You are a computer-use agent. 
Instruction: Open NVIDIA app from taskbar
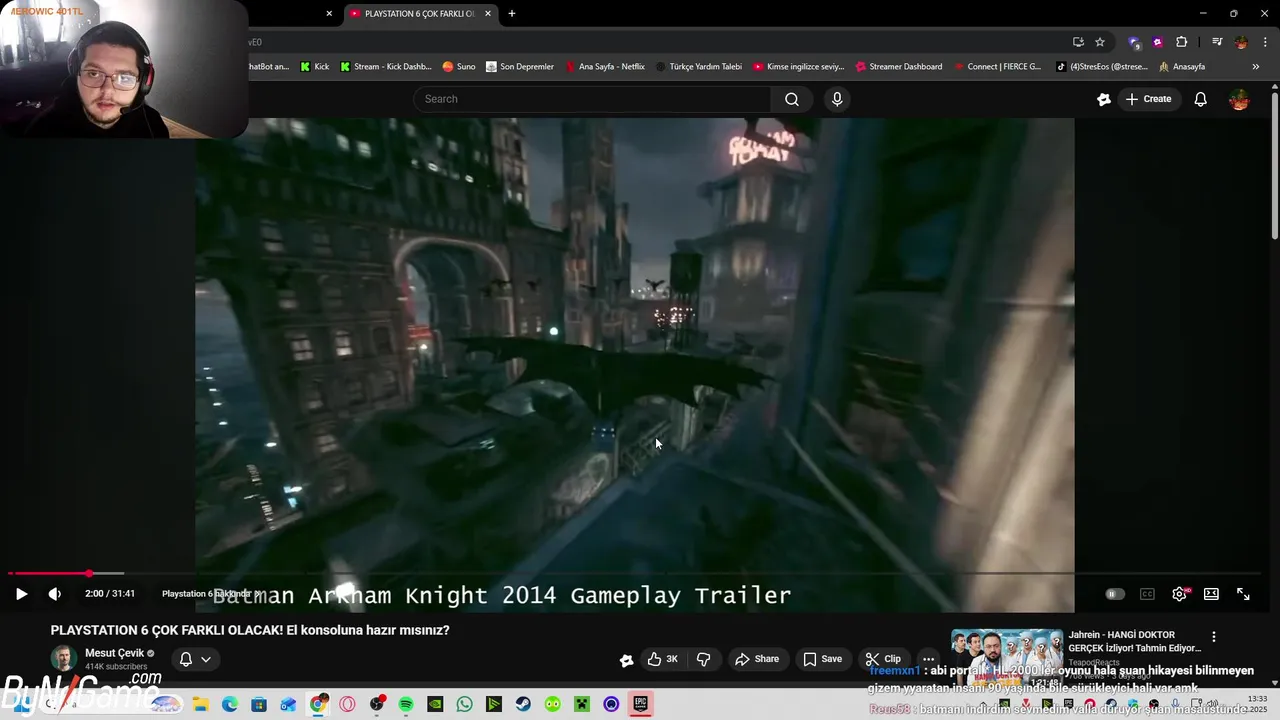tap(435, 704)
